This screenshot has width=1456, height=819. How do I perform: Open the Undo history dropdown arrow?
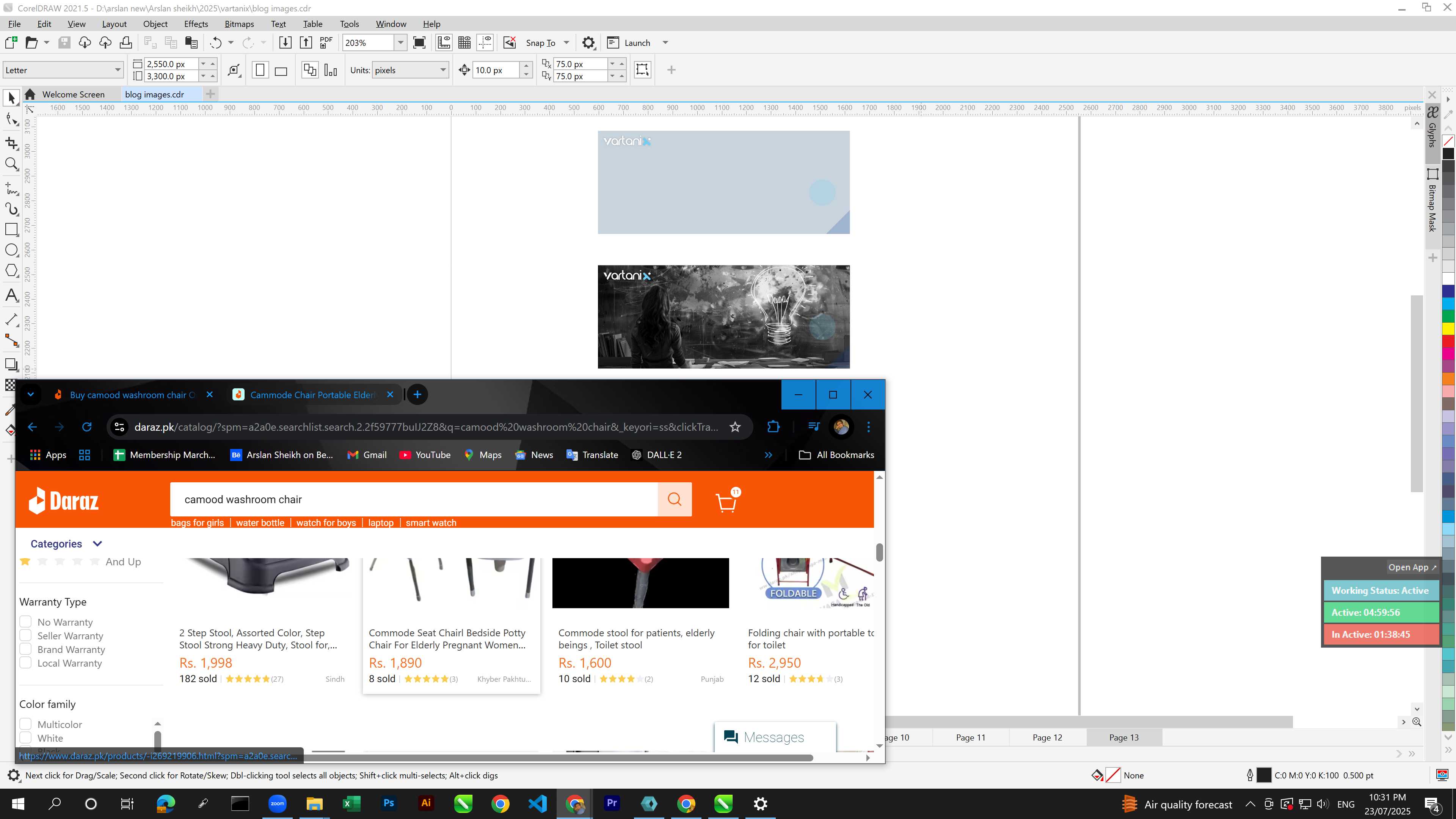point(231,42)
